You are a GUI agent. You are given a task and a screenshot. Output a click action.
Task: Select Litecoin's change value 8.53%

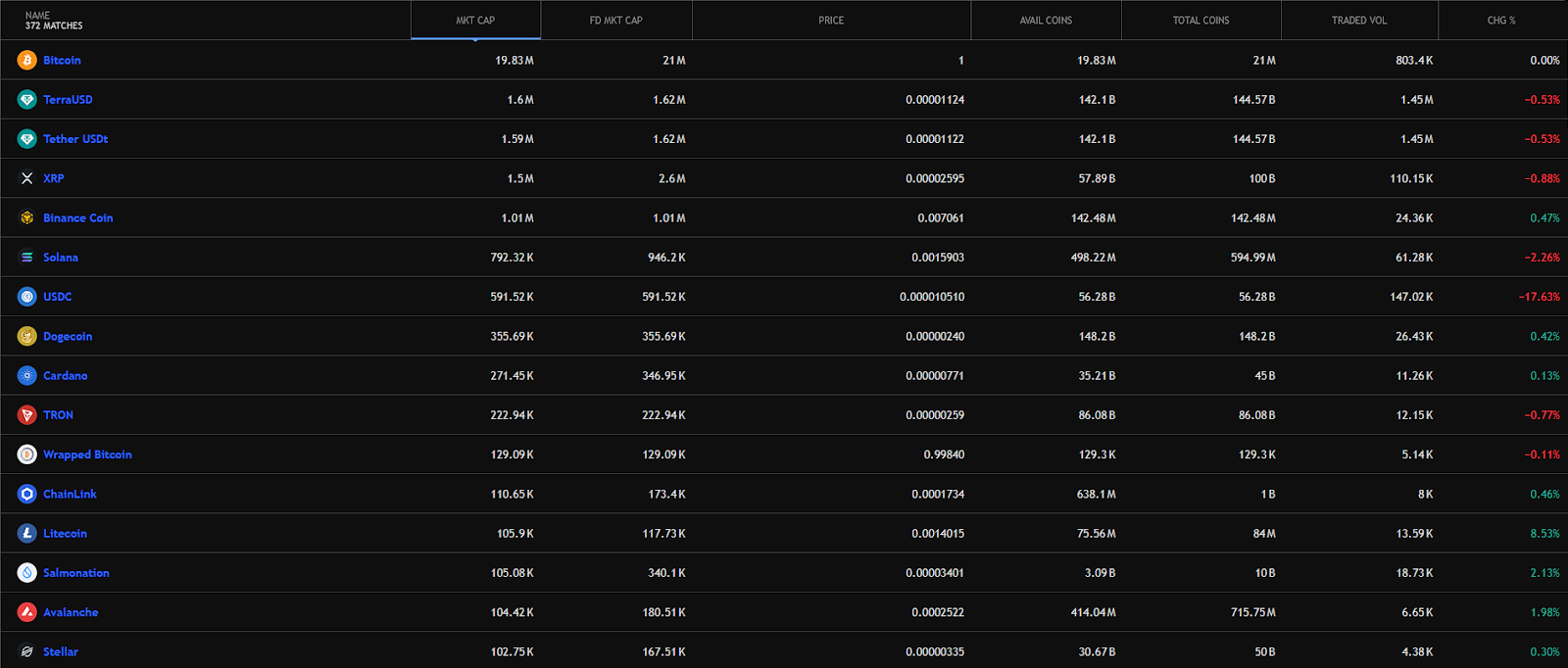click(1545, 534)
